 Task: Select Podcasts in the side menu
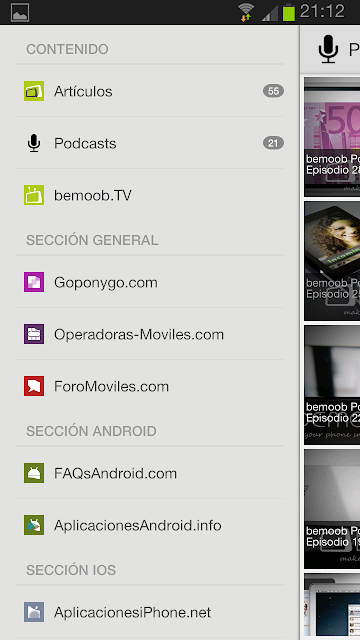tap(150, 143)
